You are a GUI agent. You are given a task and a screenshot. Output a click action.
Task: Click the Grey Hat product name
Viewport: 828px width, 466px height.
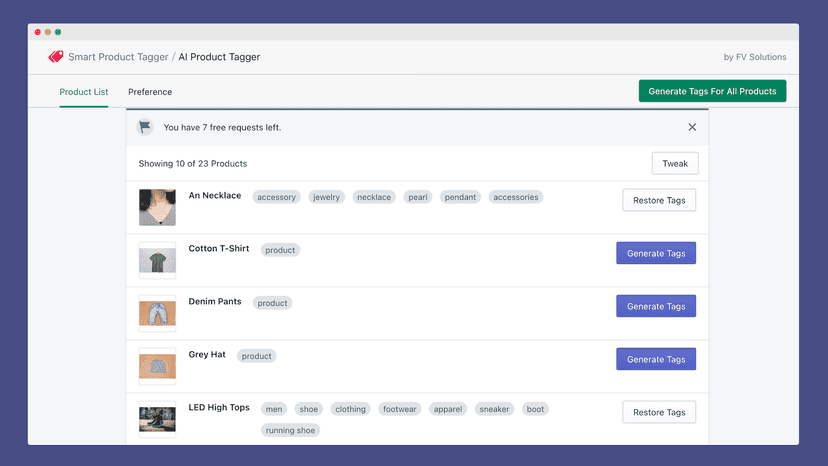tap(207, 354)
